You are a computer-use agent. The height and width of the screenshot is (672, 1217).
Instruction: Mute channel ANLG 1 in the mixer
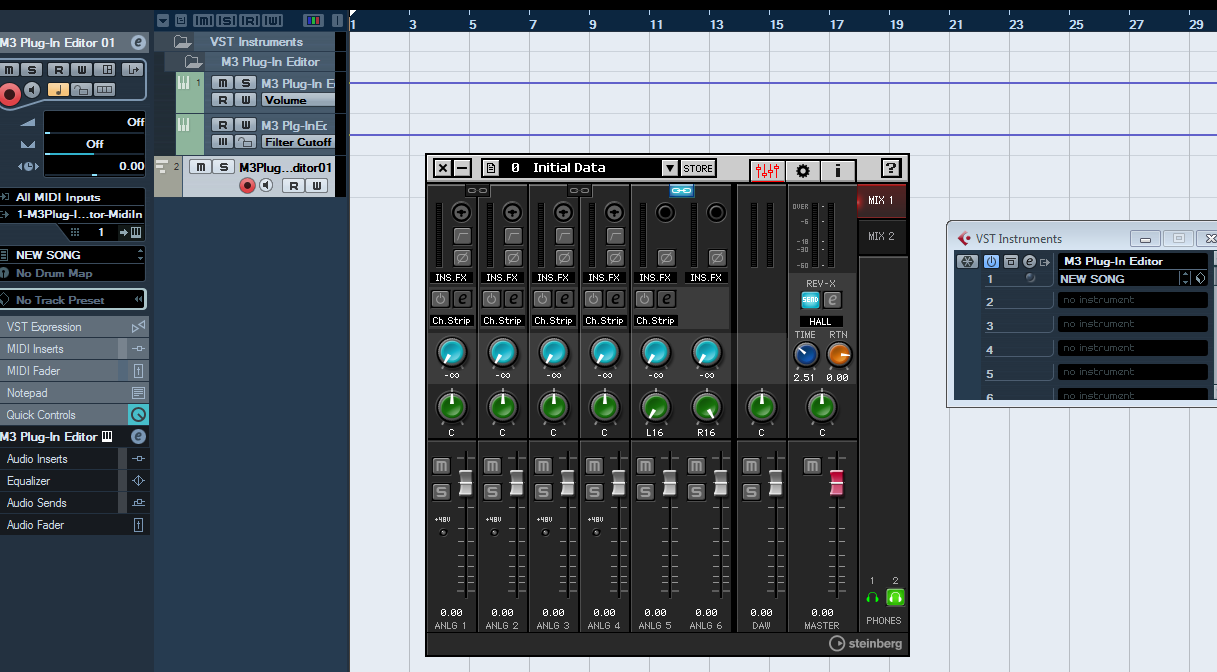pos(441,466)
